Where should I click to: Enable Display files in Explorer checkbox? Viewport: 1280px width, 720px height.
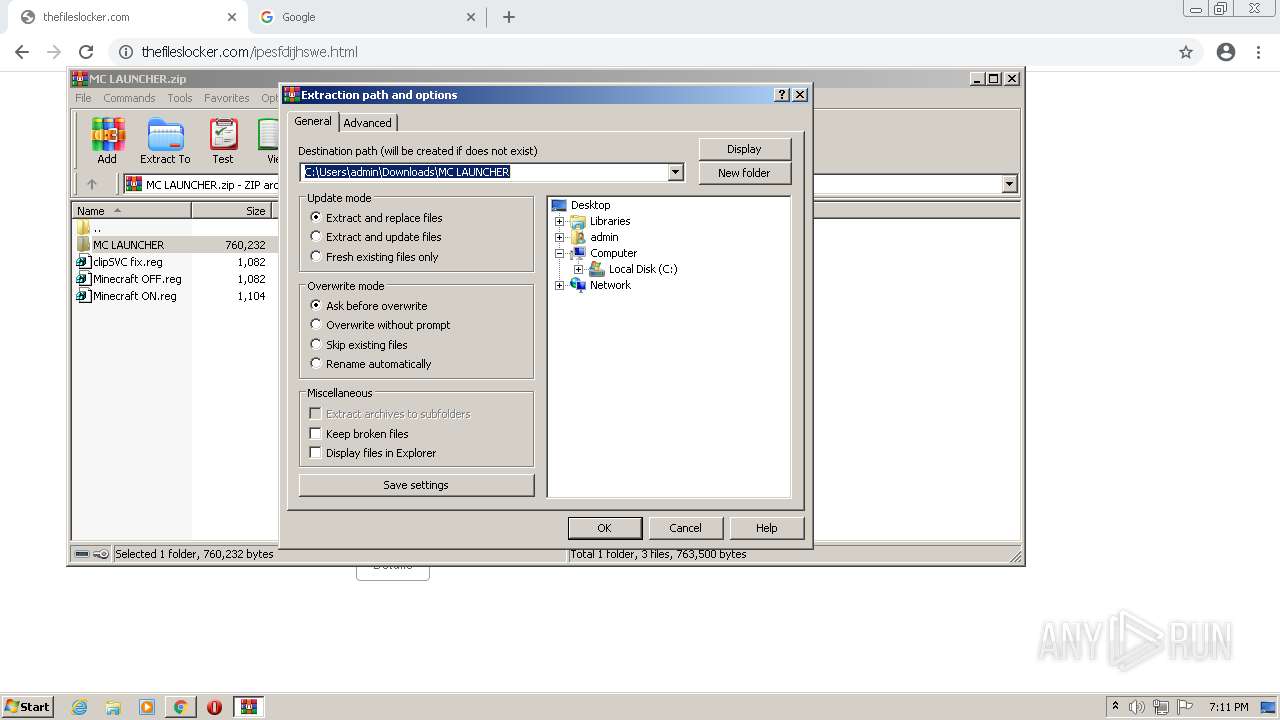point(316,453)
